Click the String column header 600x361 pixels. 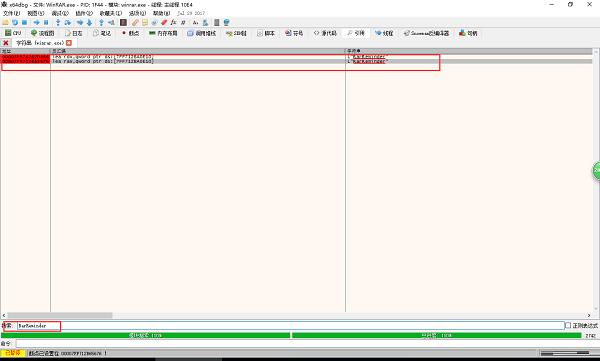pyautogui.click(x=469, y=51)
